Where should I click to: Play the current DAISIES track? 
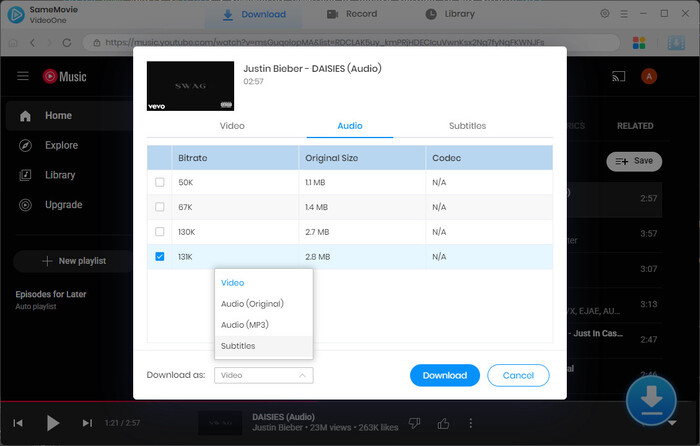coord(53,423)
